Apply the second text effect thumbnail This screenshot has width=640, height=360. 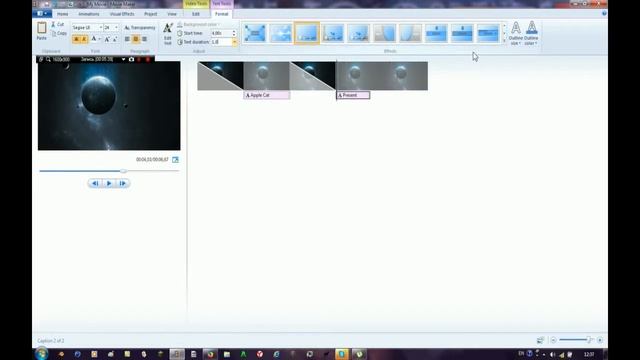281,33
